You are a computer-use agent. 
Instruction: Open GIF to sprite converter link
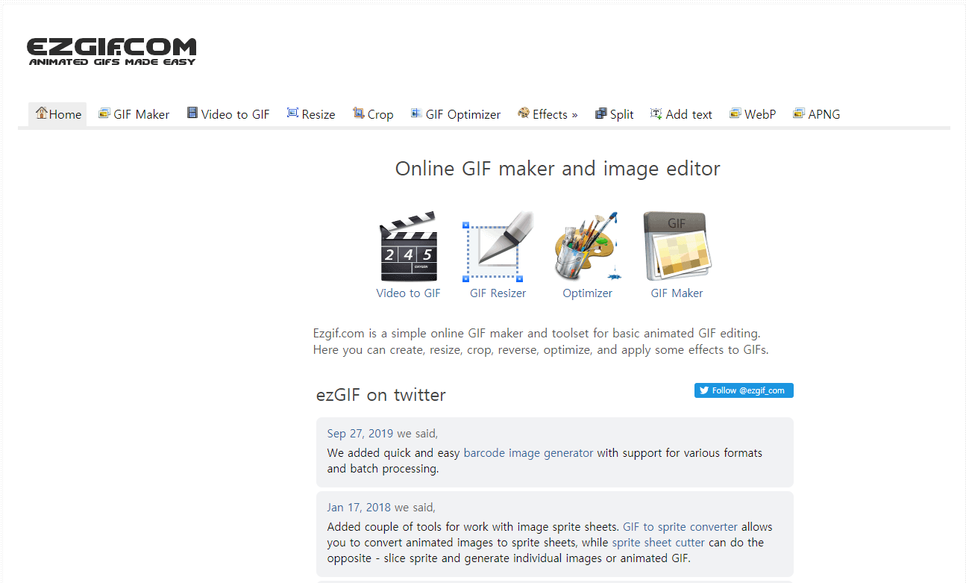click(680, 527)
